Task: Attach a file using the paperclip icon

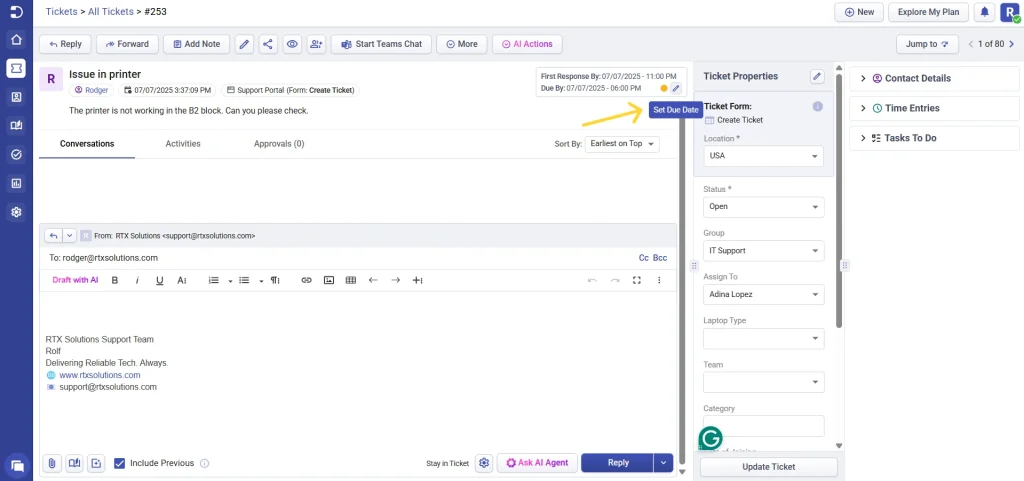Action: [x=52, y=463]
